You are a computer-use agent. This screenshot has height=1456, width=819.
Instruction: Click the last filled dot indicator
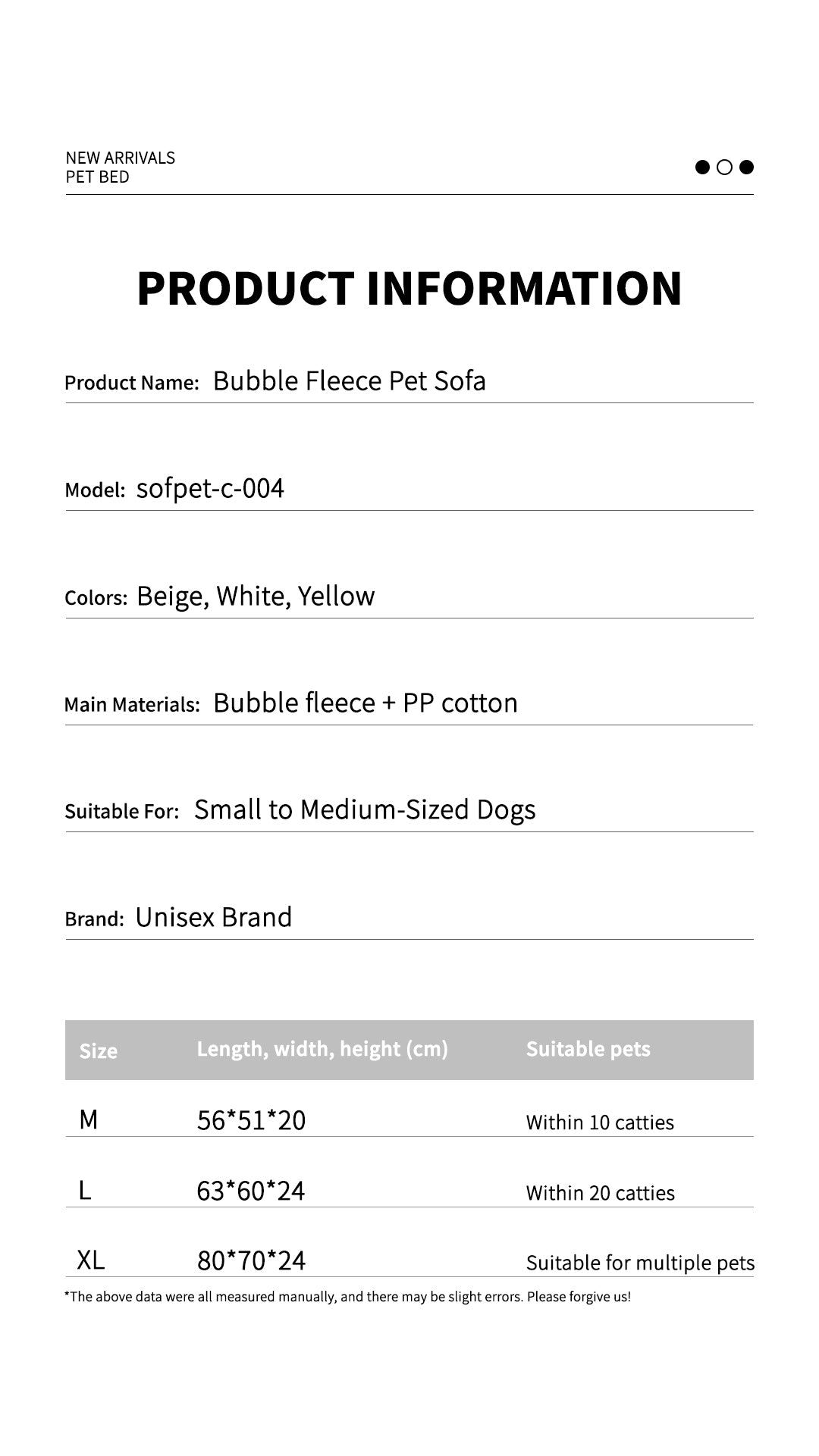746,167
